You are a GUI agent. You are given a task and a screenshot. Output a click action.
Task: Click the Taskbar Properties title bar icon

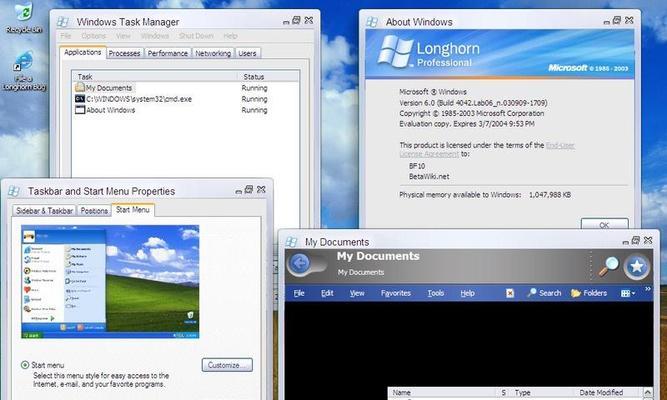coord(14,191)
